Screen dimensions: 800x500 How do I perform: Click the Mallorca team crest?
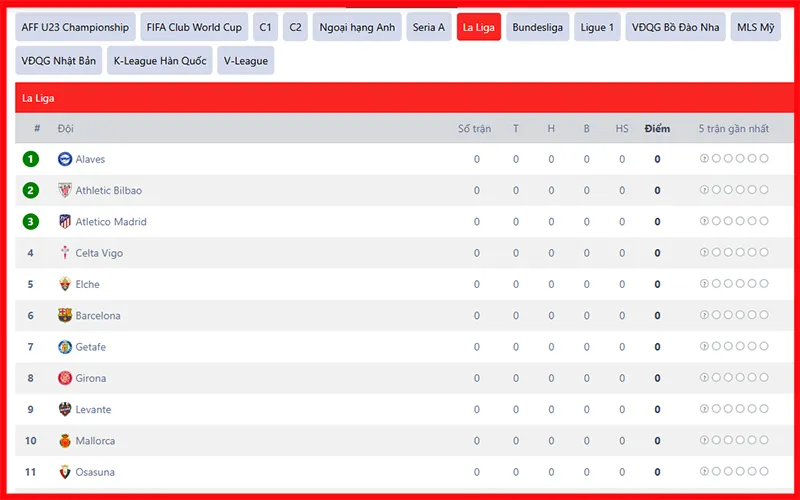coord(65,441)
